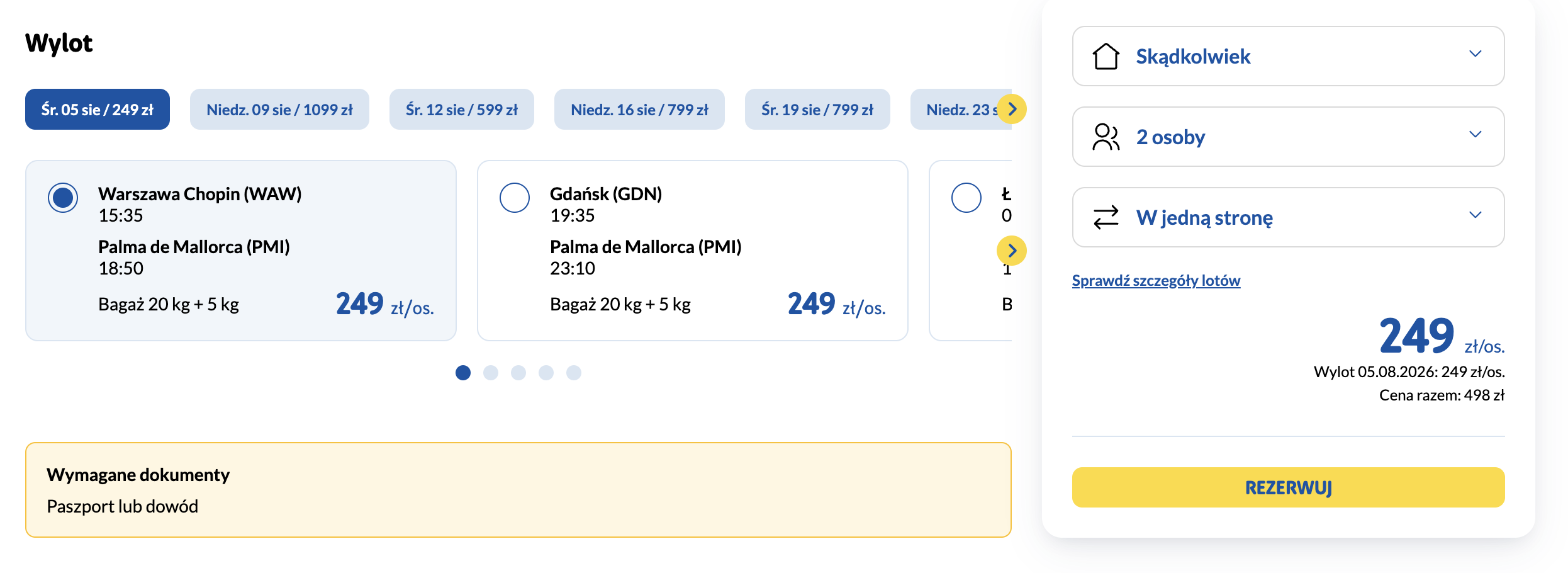Click the two-way arrows icon by W jedną stronę
This screenshot has height=573, width=1568.
point(1106,217)
